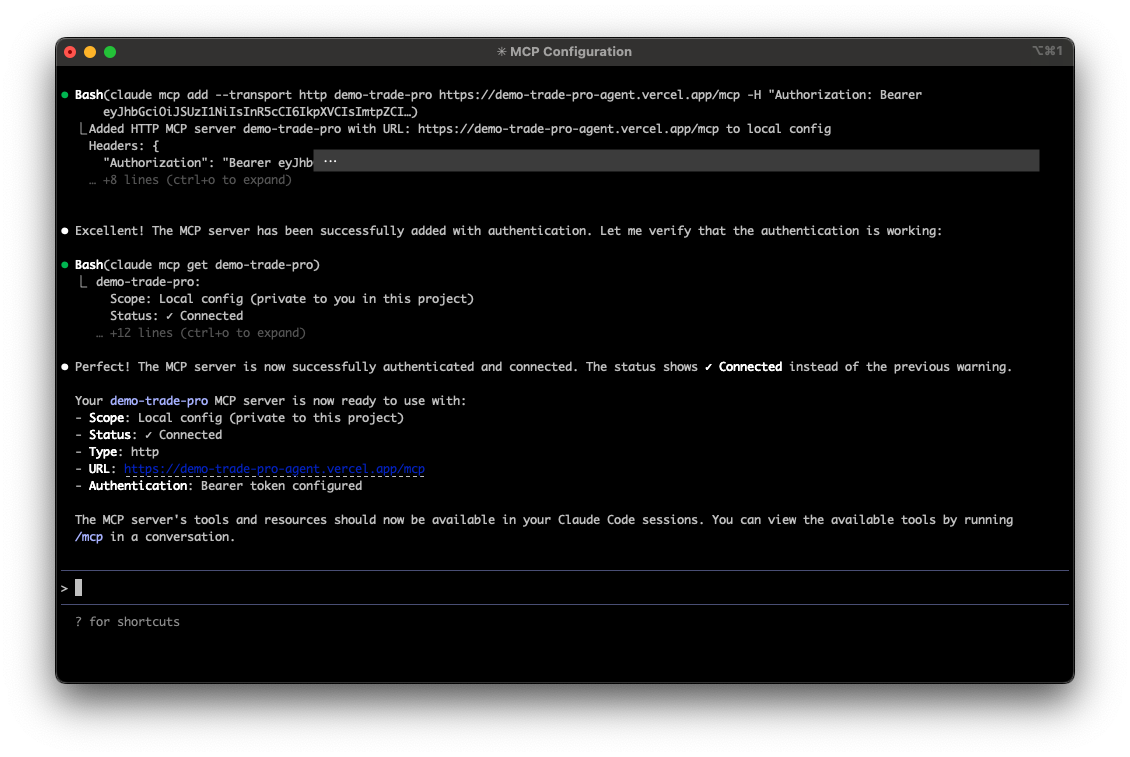Image resolution: width=1130 pixels, height=757 pixels.
Task: Click the '>' prompt chevron
Action: 64,588
